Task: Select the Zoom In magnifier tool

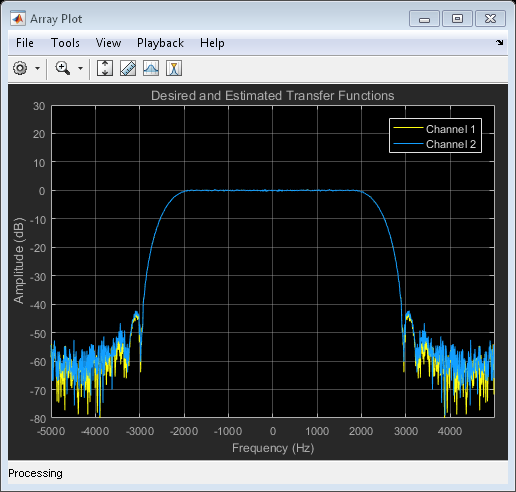Action: point(62,68)
